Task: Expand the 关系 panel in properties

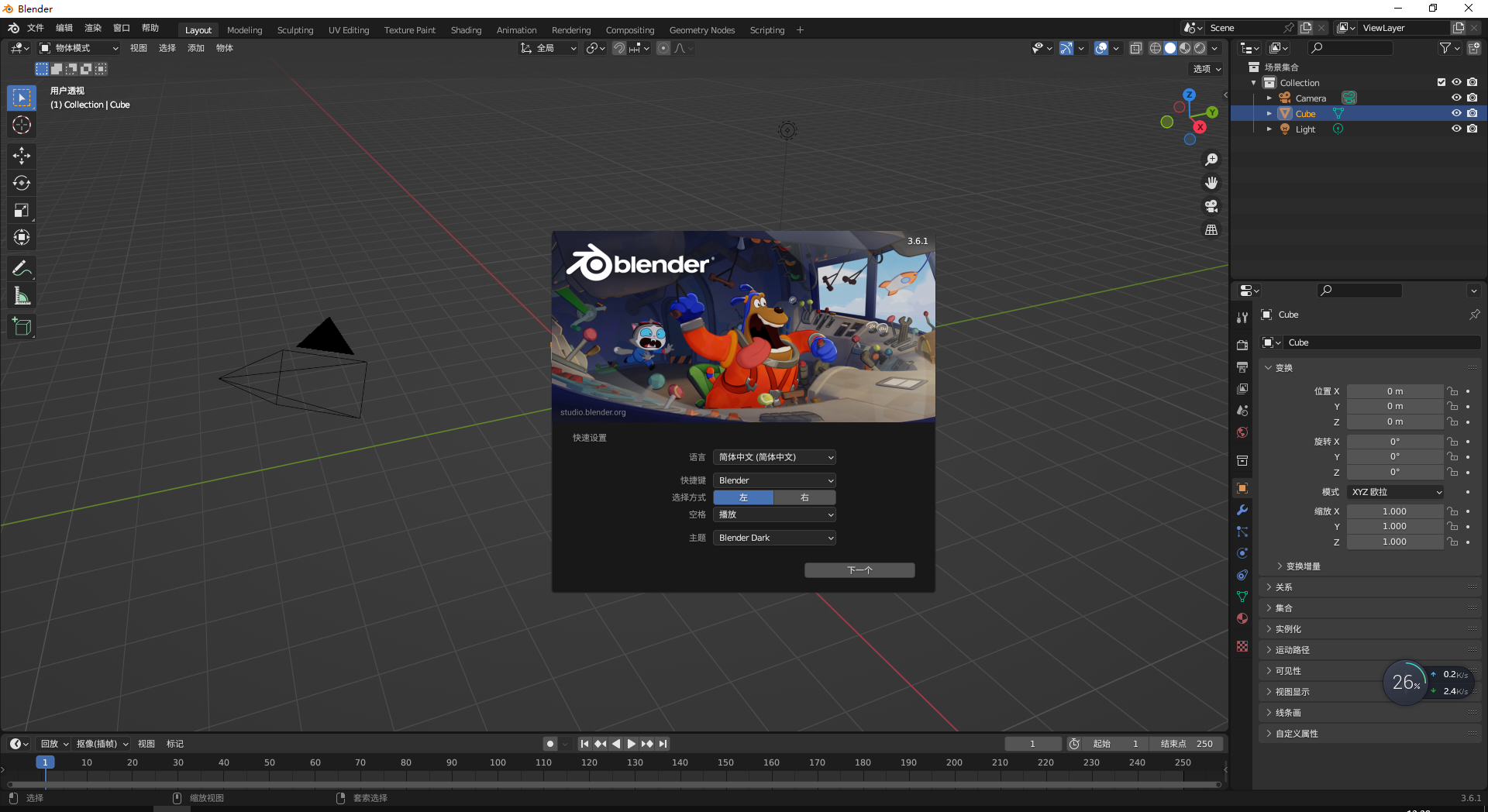Action: (x=1283, y=587)
